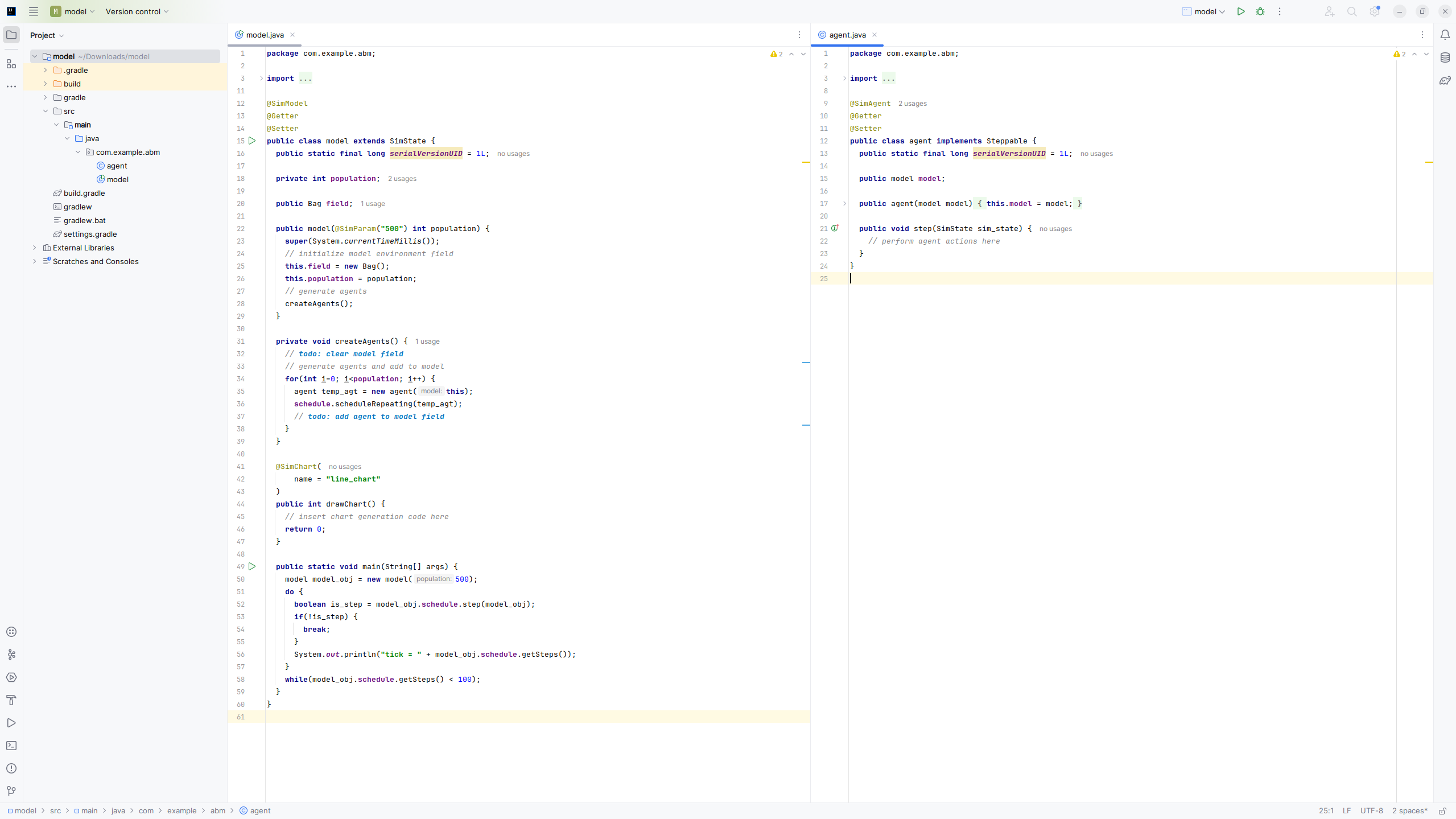This screenshot has height=819, width=1456.
Task: Show more tool windows ellipsis
Action: (x=11, y=87)
